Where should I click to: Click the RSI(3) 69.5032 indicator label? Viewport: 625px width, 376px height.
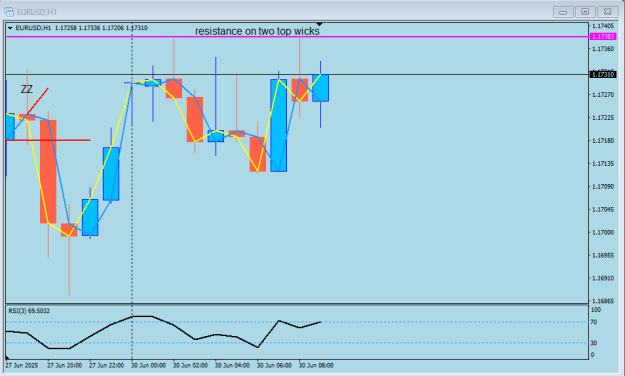tap(29, 311)
